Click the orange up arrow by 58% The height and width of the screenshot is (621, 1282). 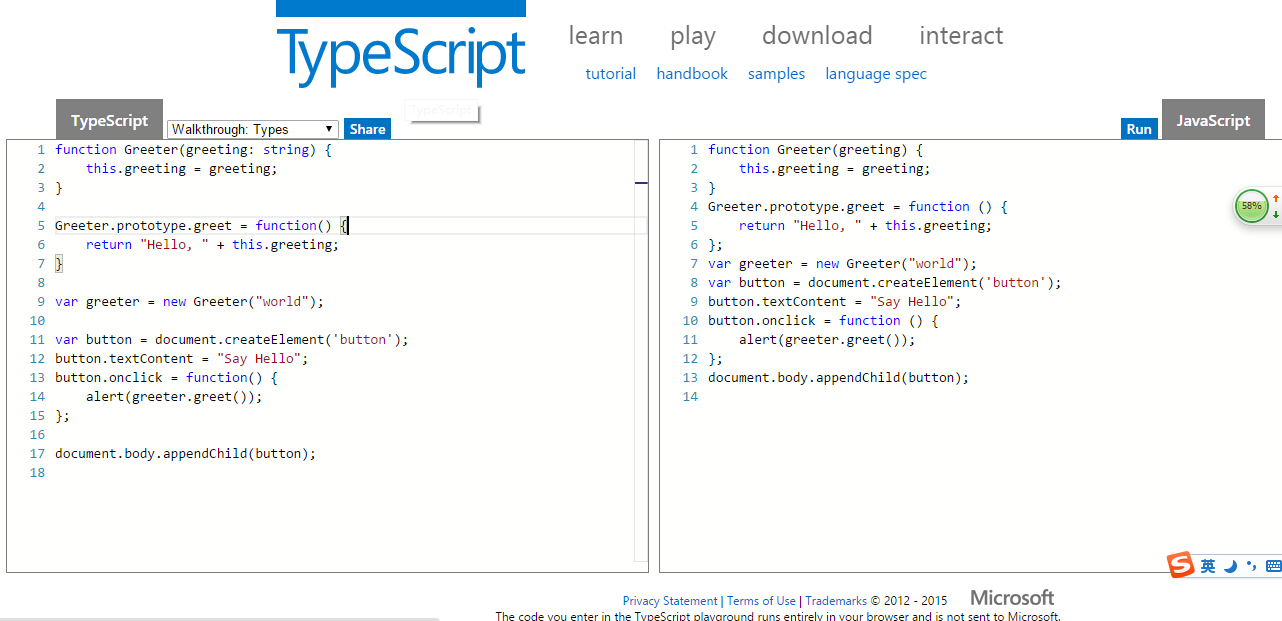point(1275,199)
